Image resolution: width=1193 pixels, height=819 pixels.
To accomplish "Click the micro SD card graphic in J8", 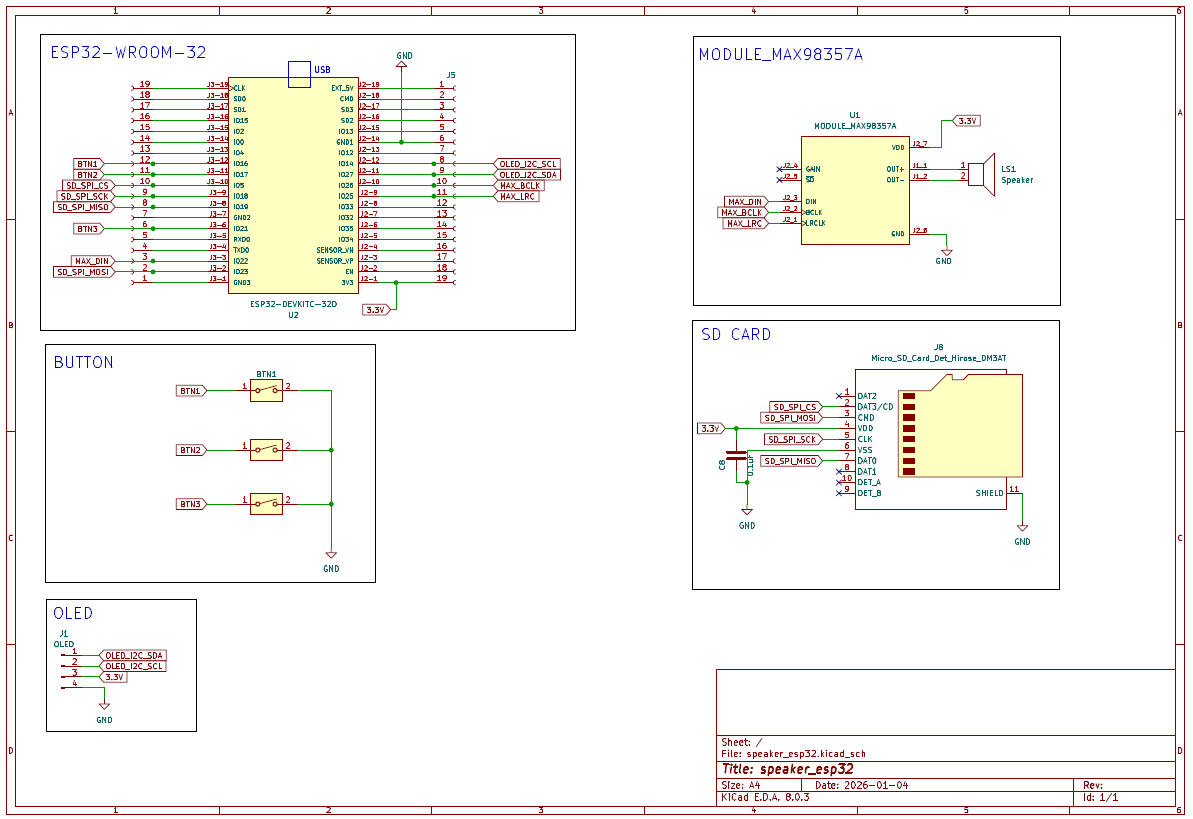I will point(960,425).
